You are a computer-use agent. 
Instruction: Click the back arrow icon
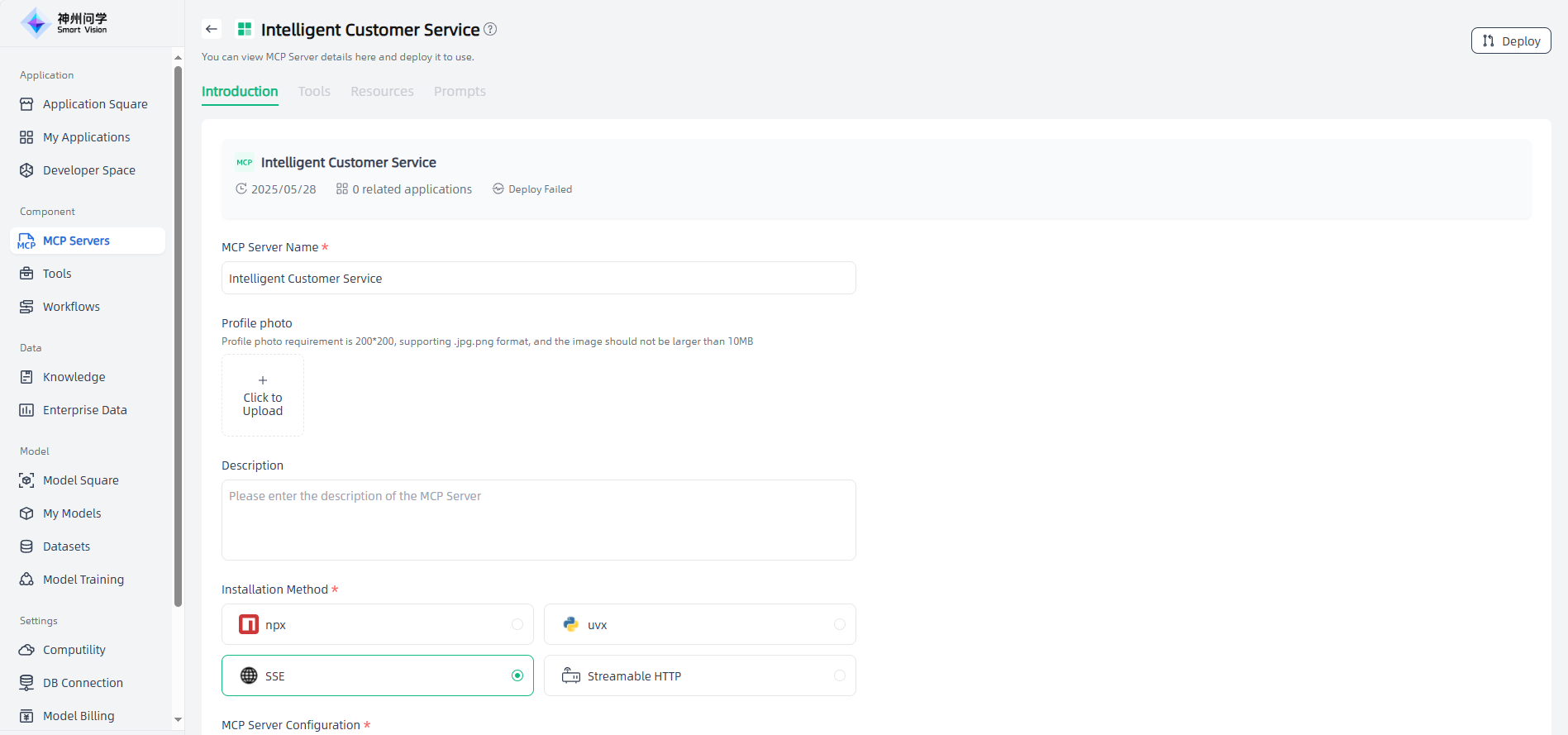pos(212,29)
